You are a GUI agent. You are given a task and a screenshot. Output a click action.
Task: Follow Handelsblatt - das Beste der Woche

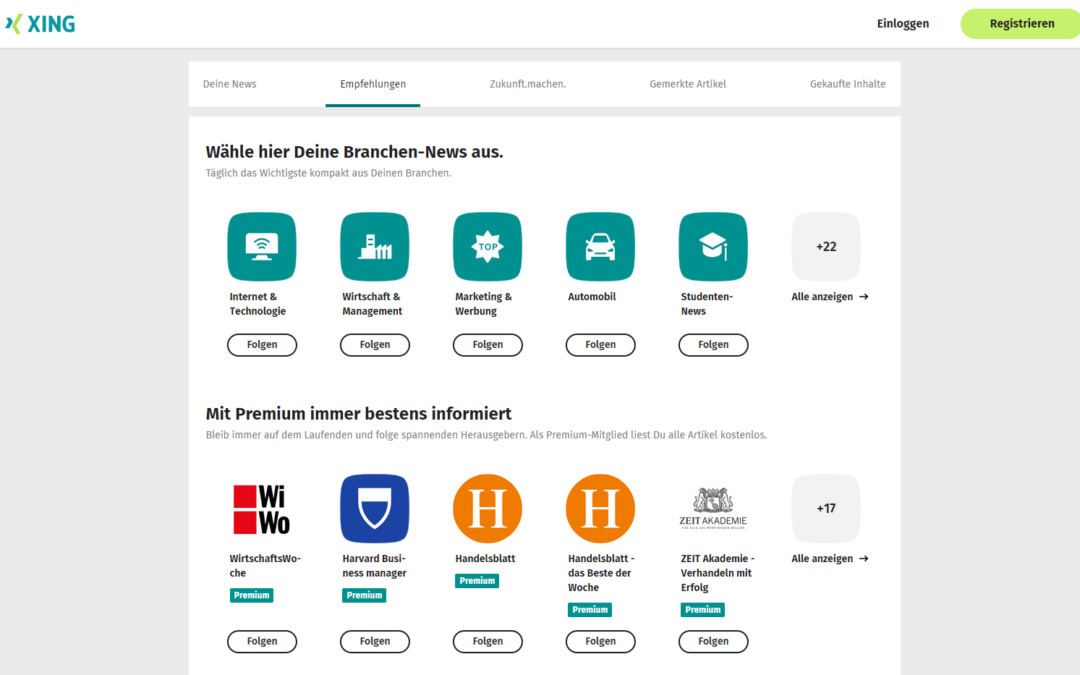click(x=601, y=641)
